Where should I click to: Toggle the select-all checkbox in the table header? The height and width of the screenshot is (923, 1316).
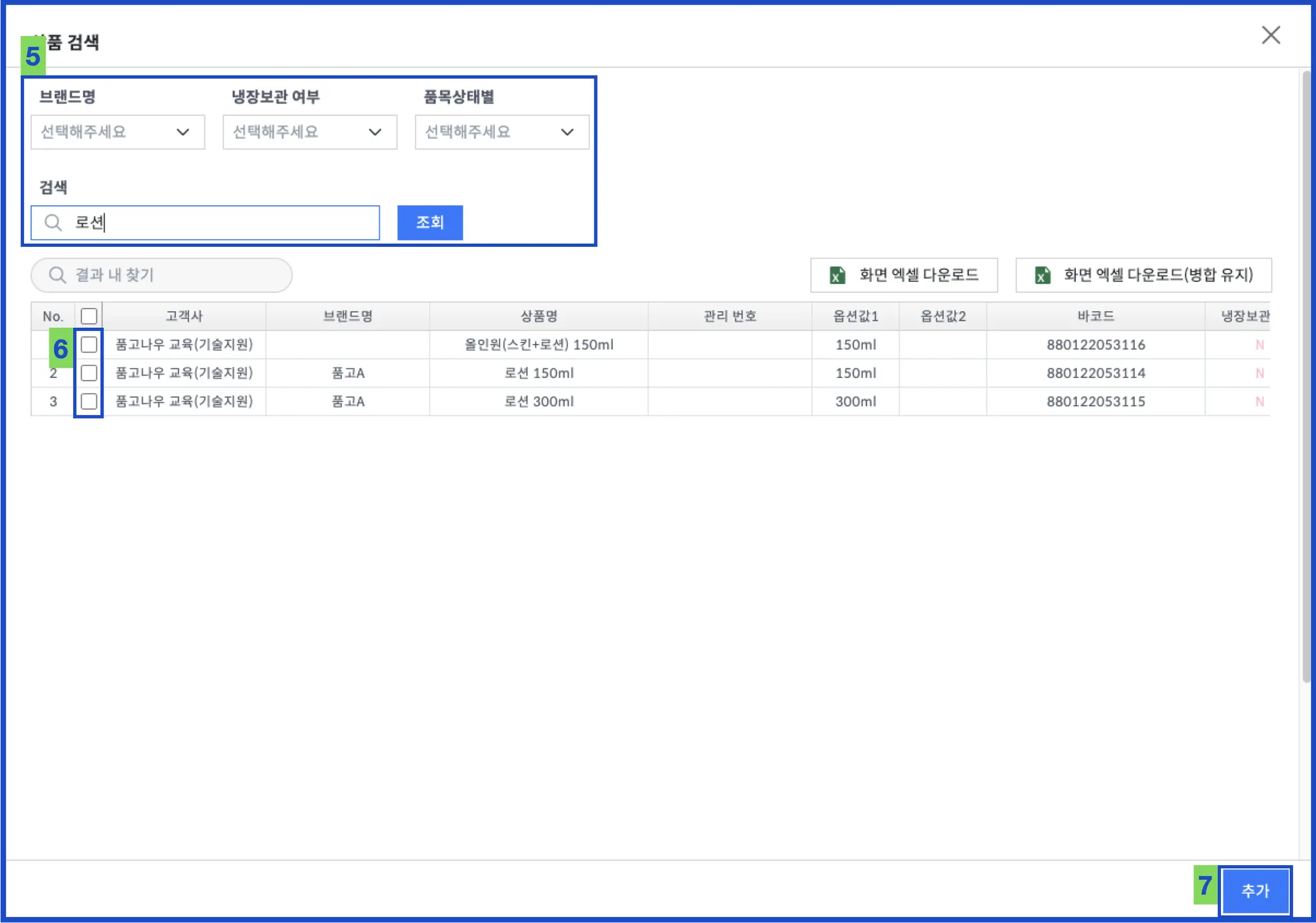[89, 316]
